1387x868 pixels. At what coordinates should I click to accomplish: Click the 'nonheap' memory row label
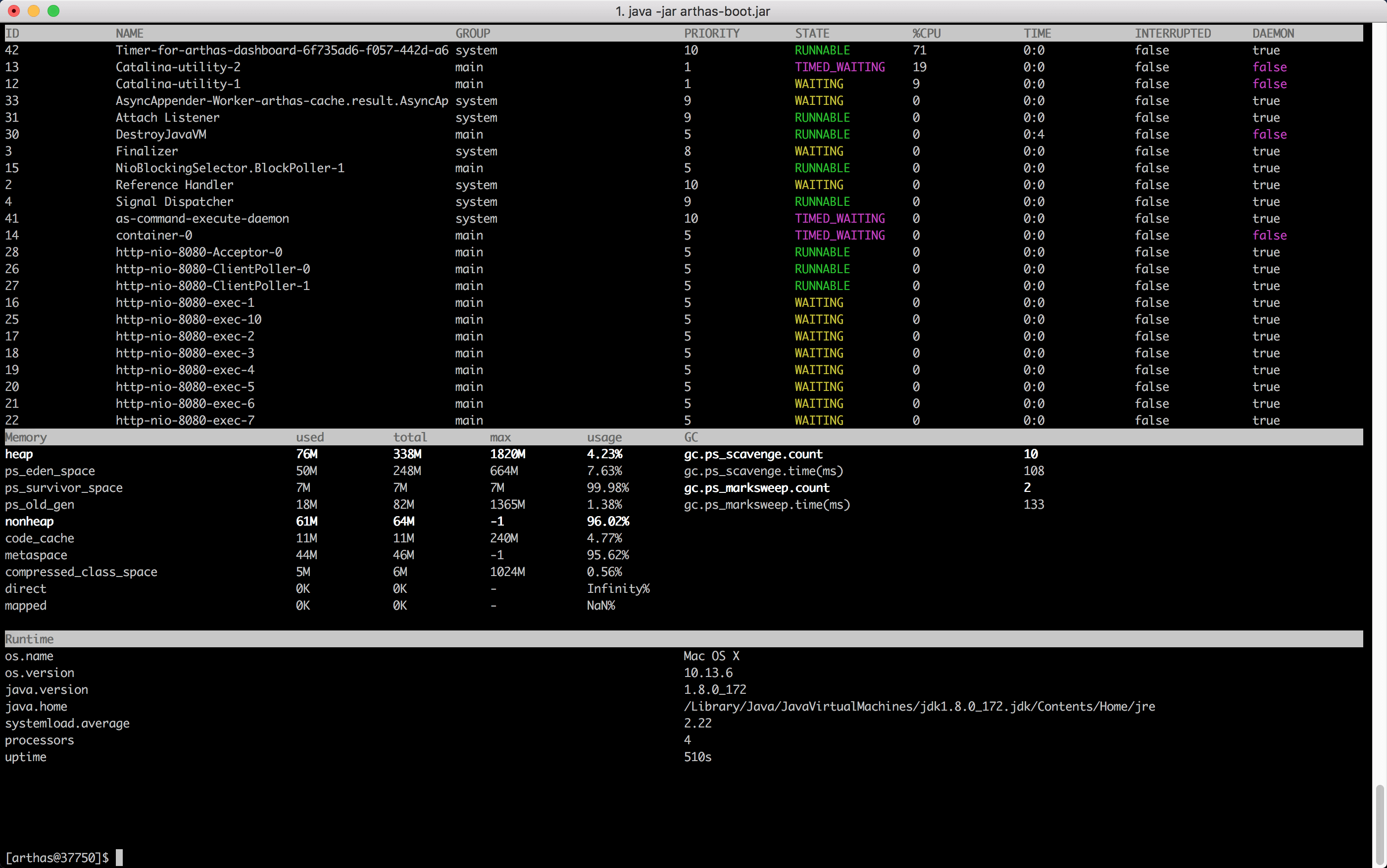29,521
